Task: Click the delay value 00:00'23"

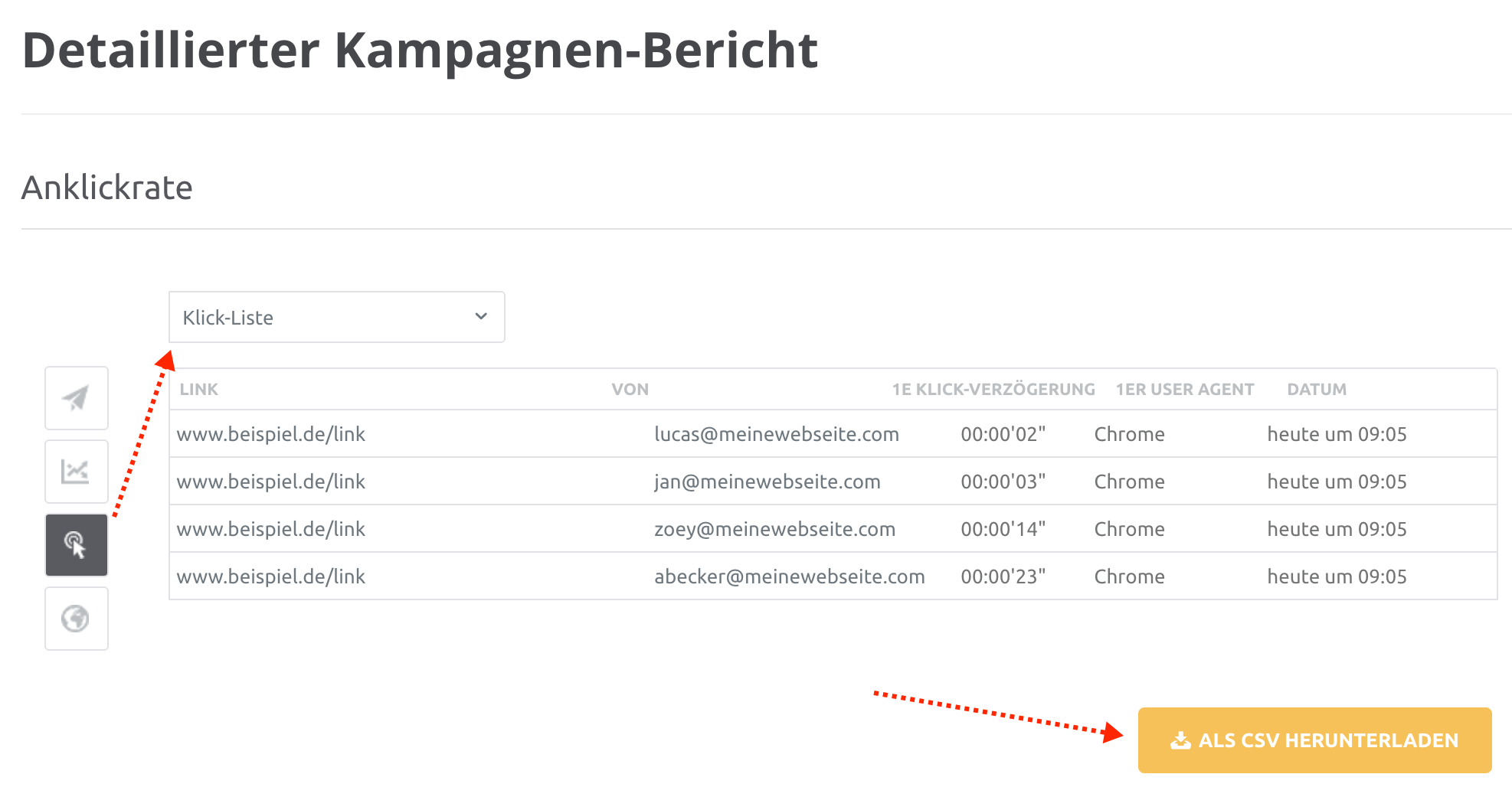Action: 1003,576
